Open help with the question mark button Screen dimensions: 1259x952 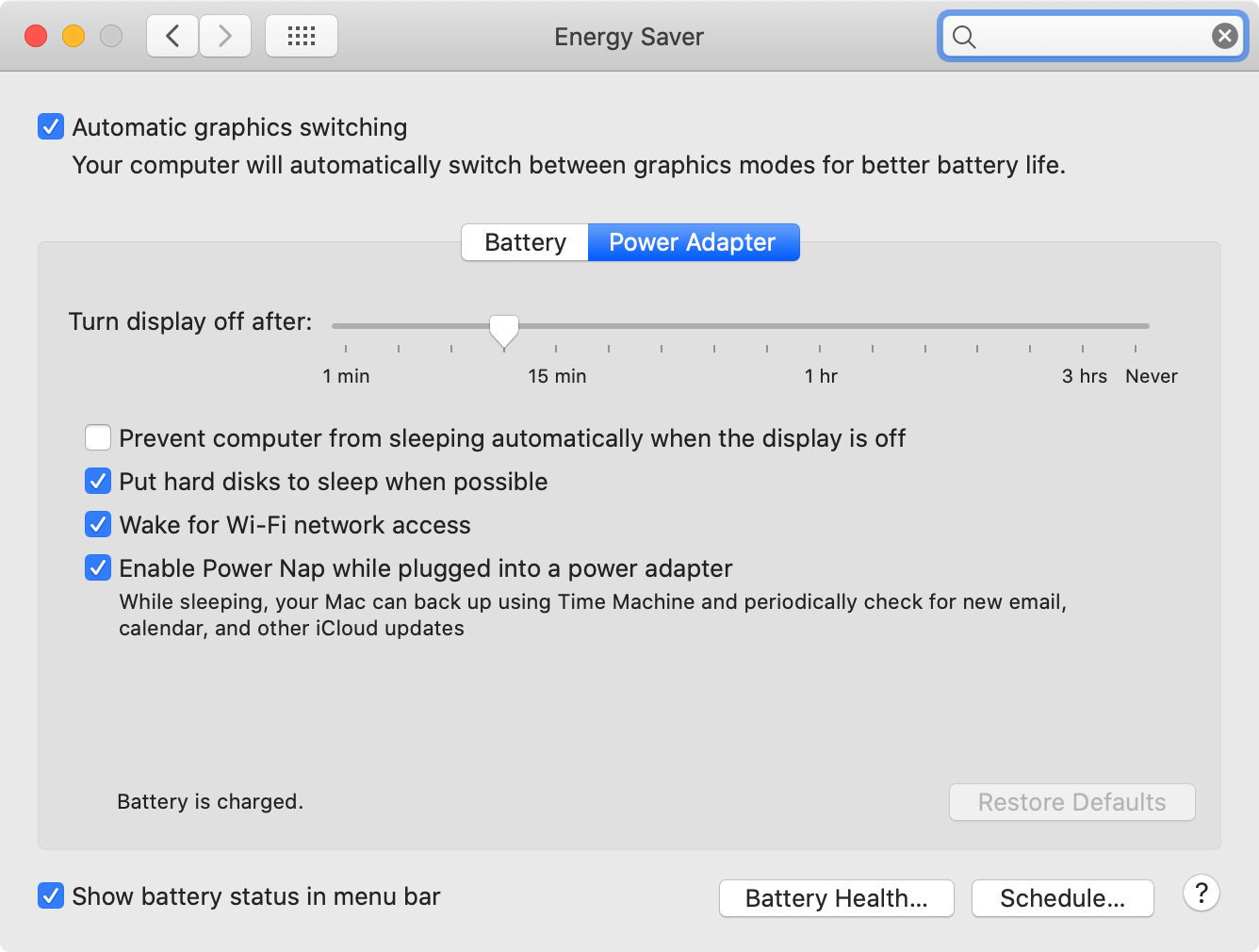pyautogui.click(x=1202, y=893)
